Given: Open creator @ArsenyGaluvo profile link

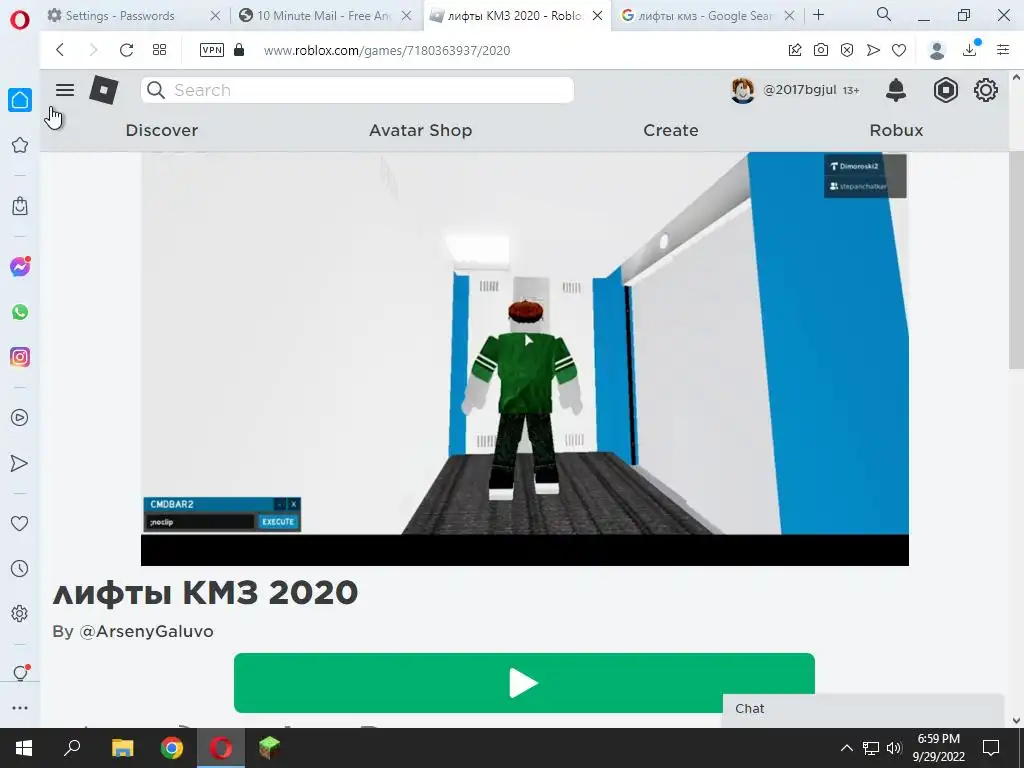Looking at the screenshot, I should click(146, 632).
